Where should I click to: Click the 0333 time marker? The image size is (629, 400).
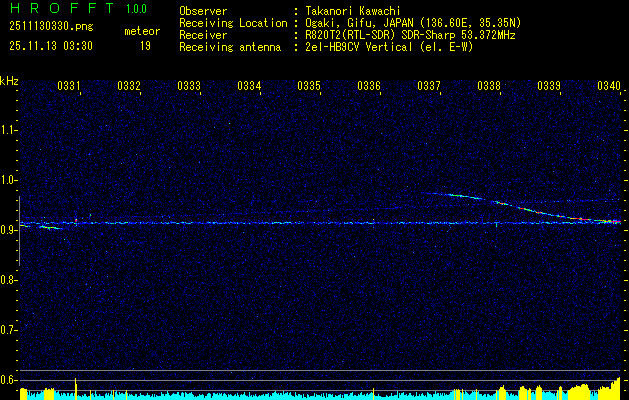(189, 86)
